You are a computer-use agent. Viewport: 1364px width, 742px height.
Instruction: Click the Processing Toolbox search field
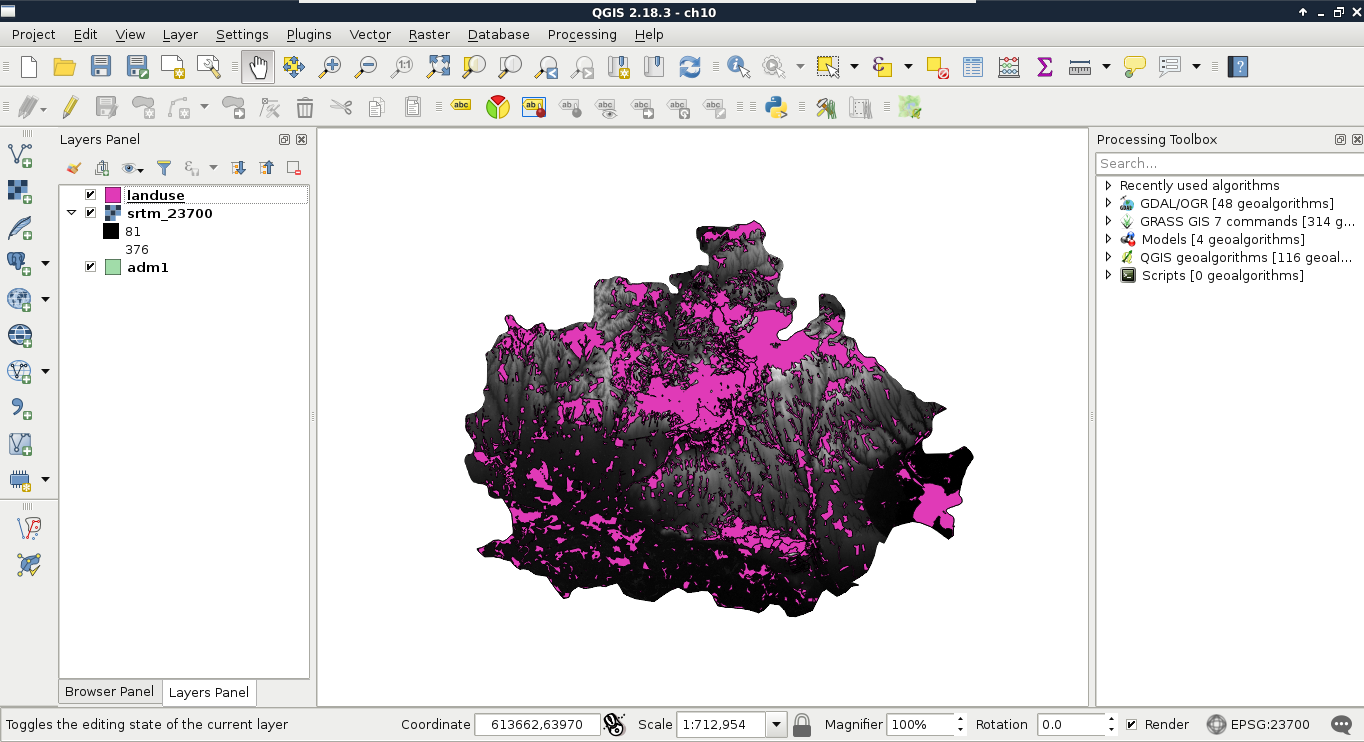coord(1228,163)
